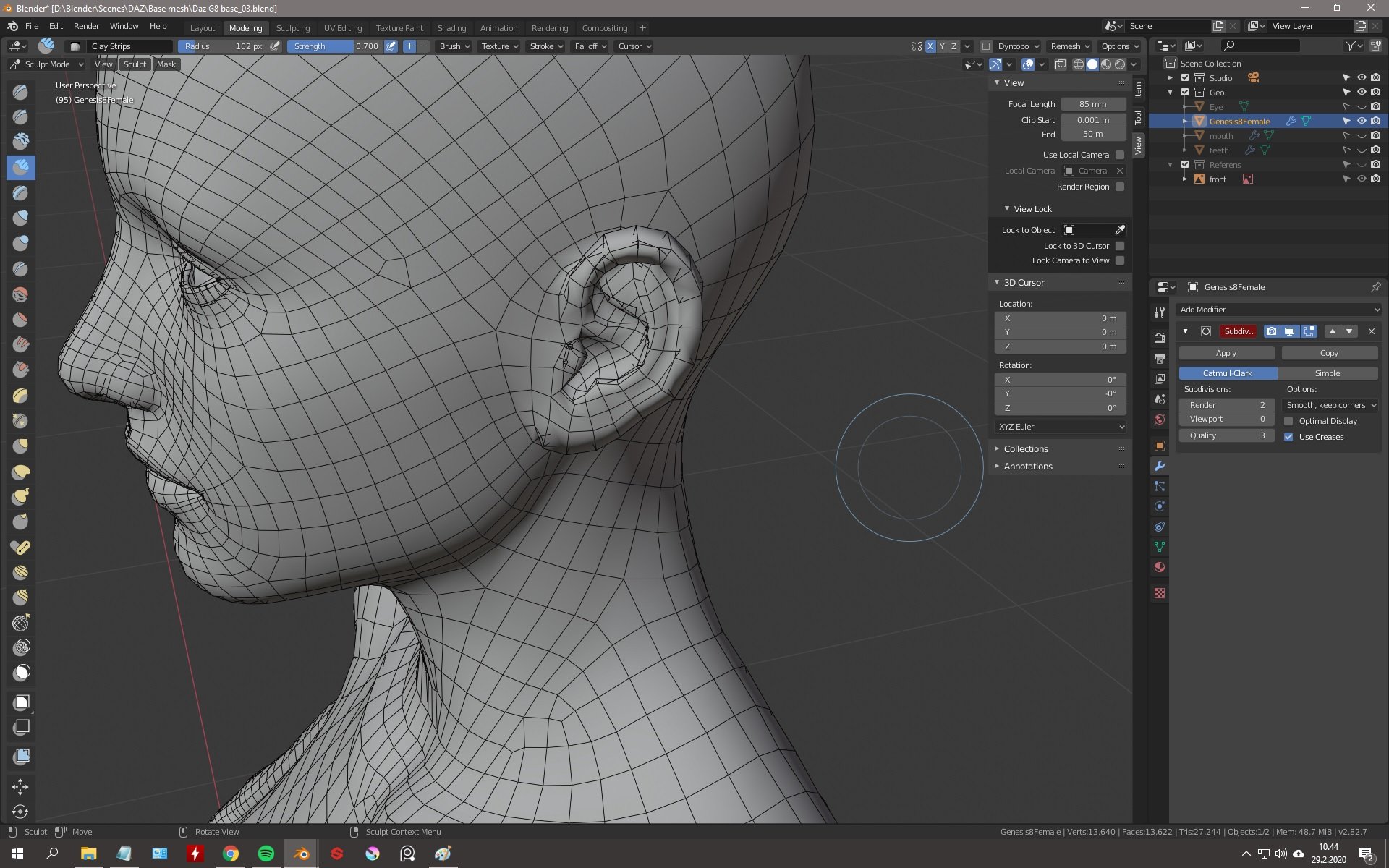Open the Shading workspace tab
Viewport: 1389px width, 868px height.
click(x=451, y=27)
